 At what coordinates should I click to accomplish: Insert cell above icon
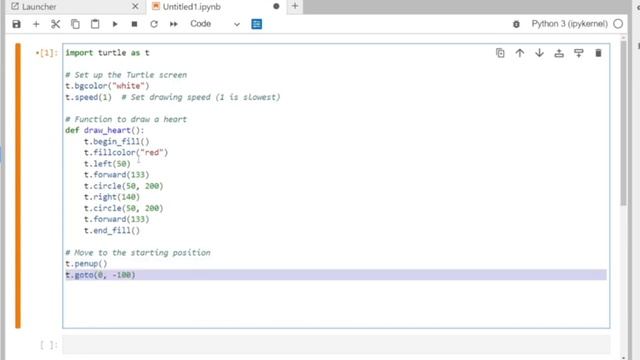coord(559,53)
